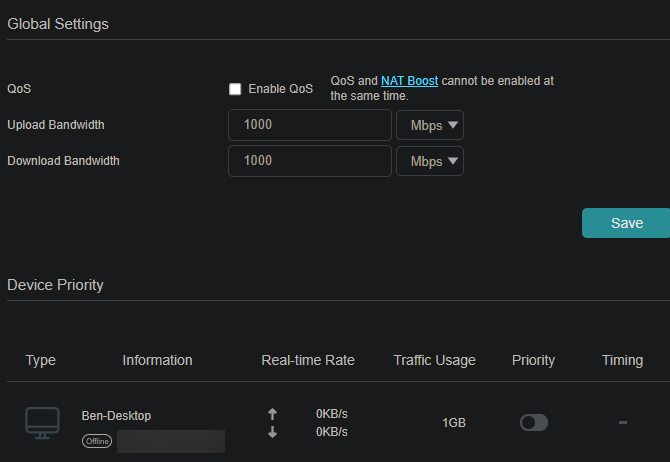The height and width of the screenshot is (462, 670).
Task: Open the Upload Bandwidth Mbps unit dropdown
Action: click(430, 125)
